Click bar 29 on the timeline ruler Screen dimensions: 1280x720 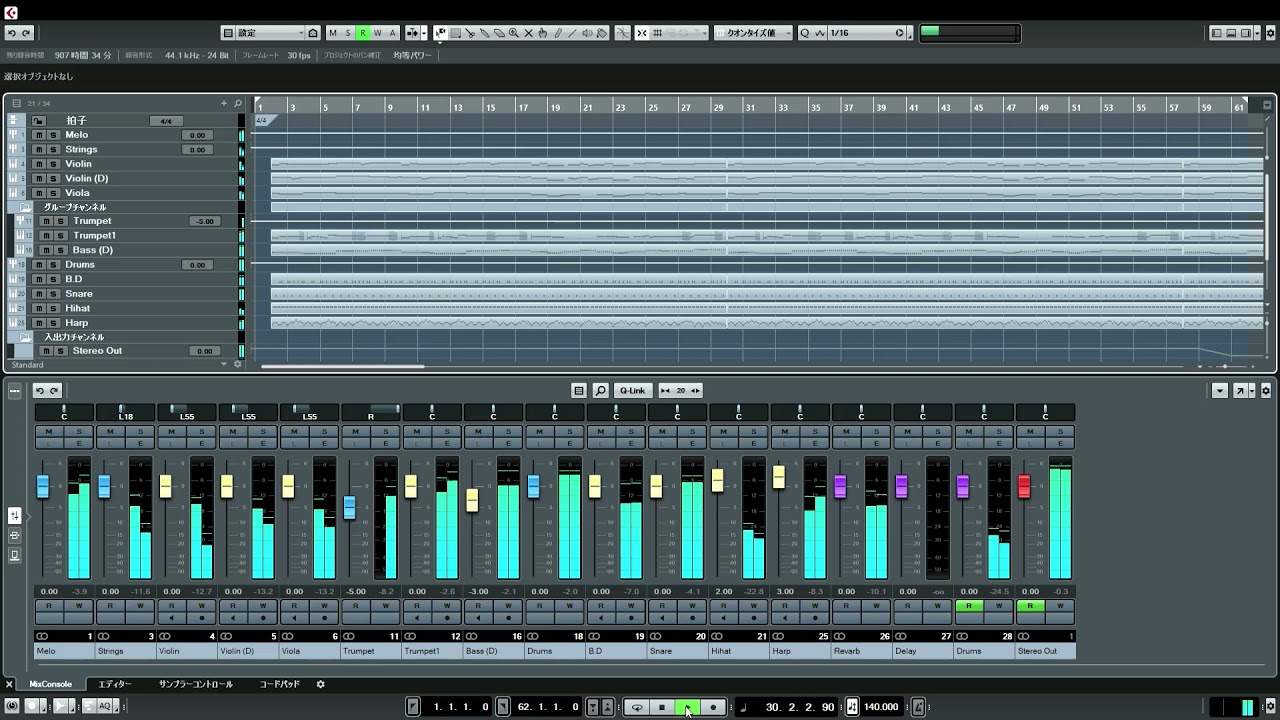click(x=718, y=107)
